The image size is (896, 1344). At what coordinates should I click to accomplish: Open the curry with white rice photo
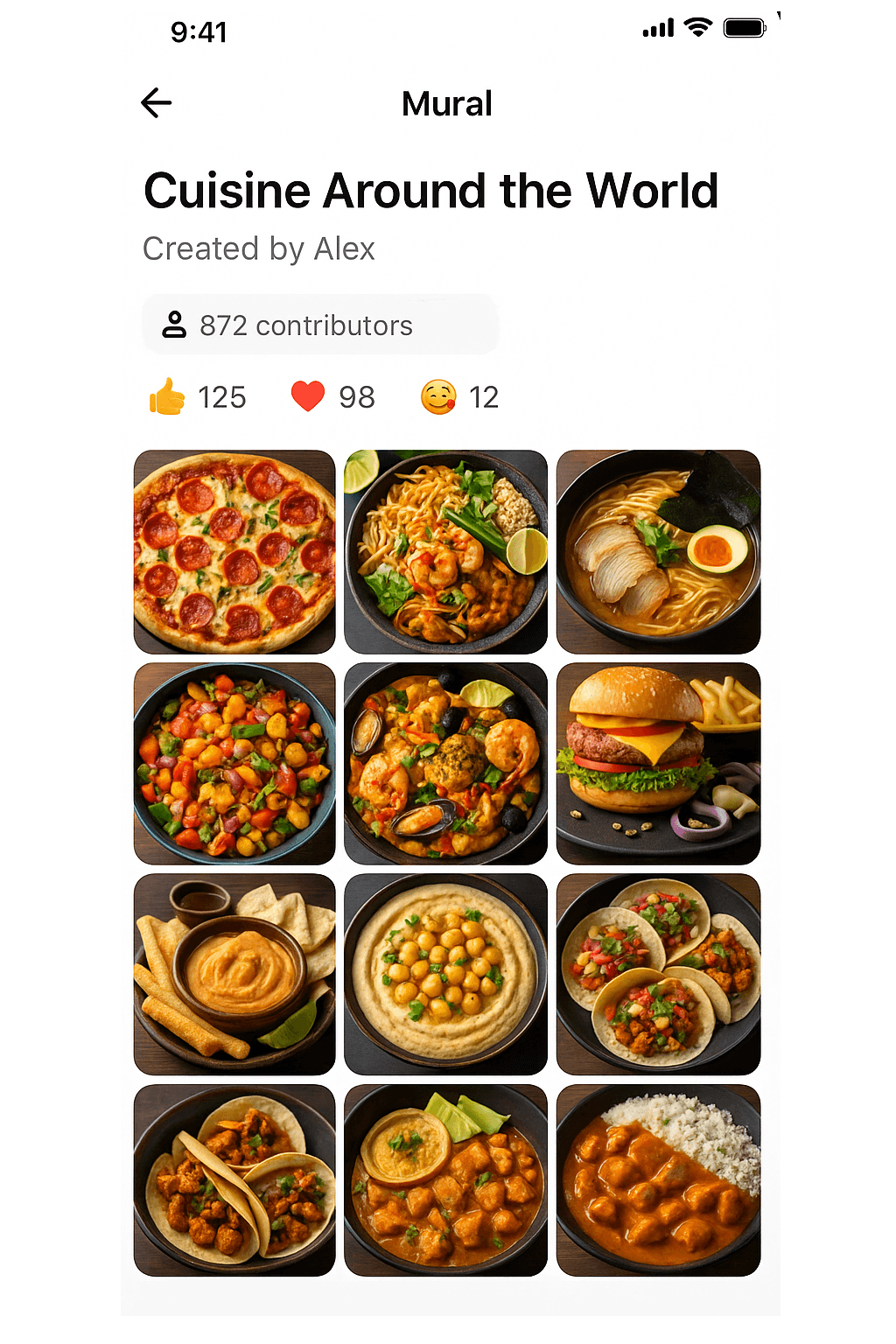658,1180
